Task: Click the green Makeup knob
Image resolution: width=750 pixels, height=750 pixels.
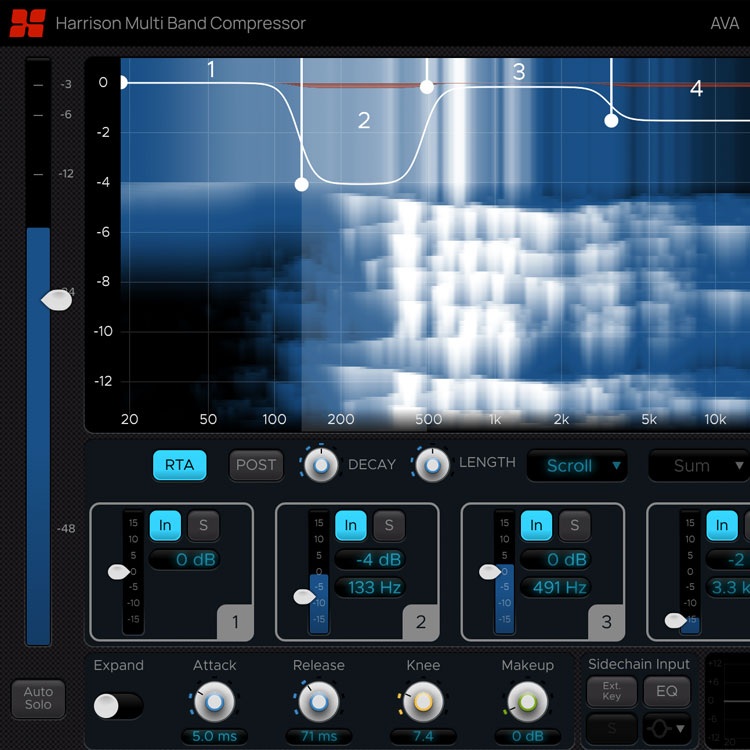Action: 527,702
